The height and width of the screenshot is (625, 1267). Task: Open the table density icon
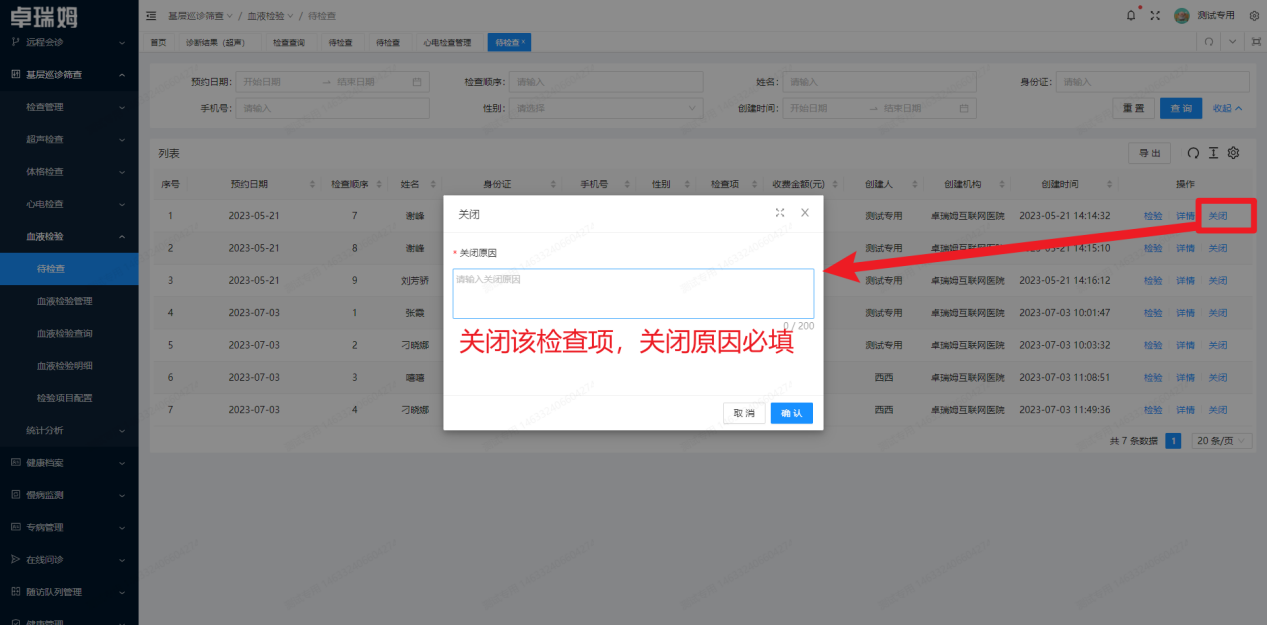coord(1213,153)
